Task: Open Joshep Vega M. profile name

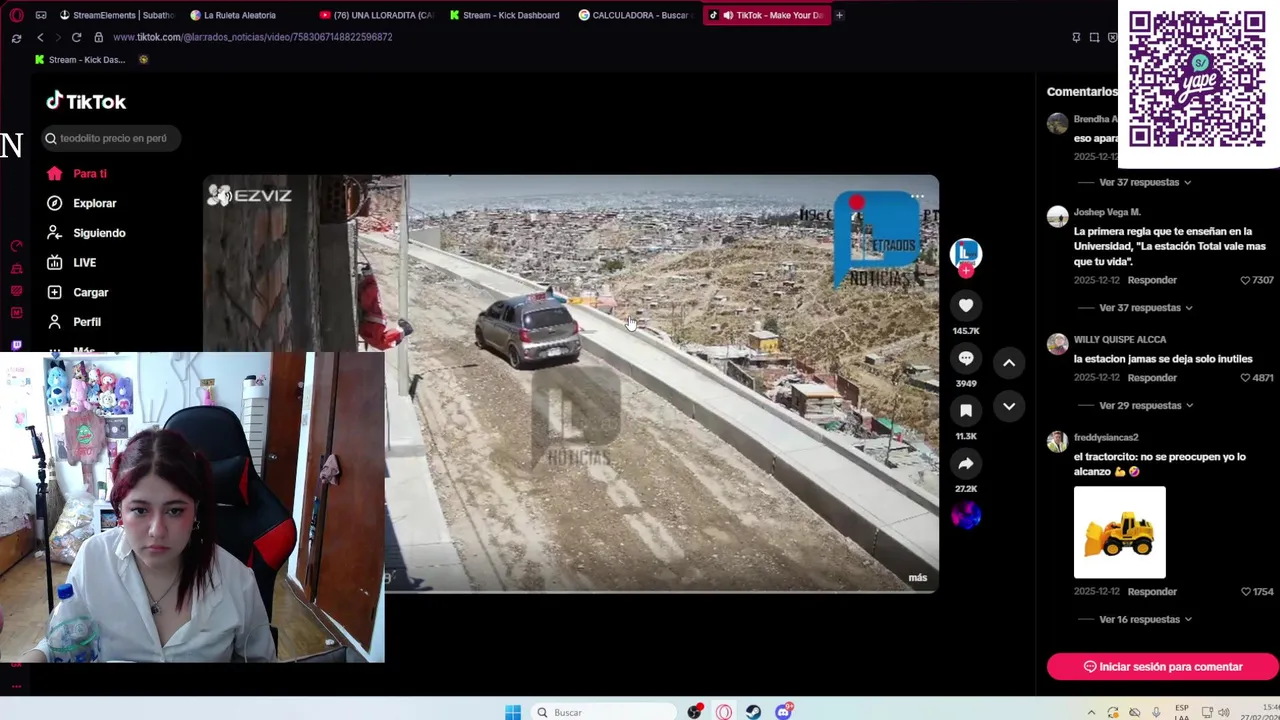Action: [1107, 212]
